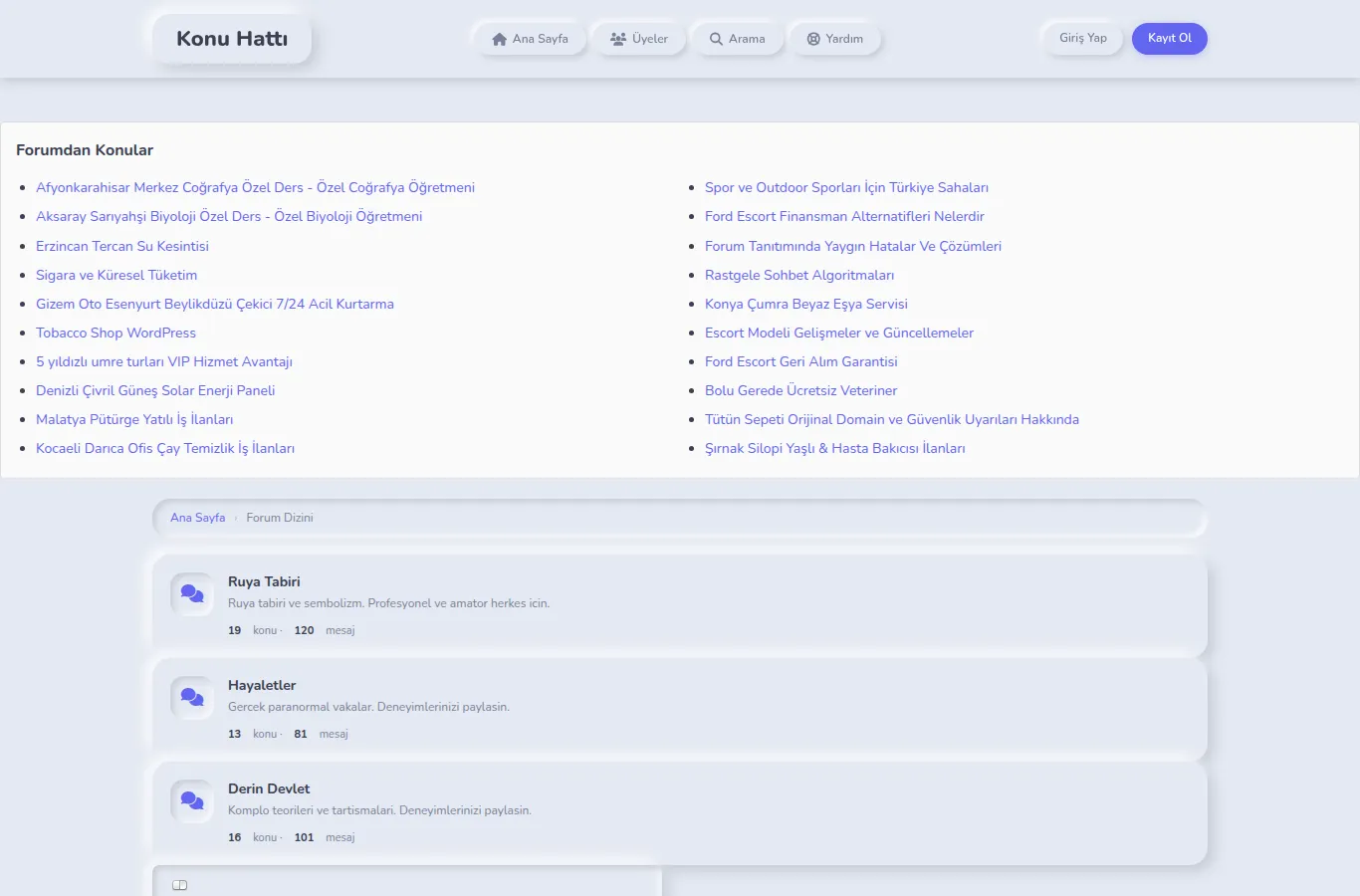Open the Derin Devlet forum title
This screenshot has width=1360, height=896.
point(269,788)
